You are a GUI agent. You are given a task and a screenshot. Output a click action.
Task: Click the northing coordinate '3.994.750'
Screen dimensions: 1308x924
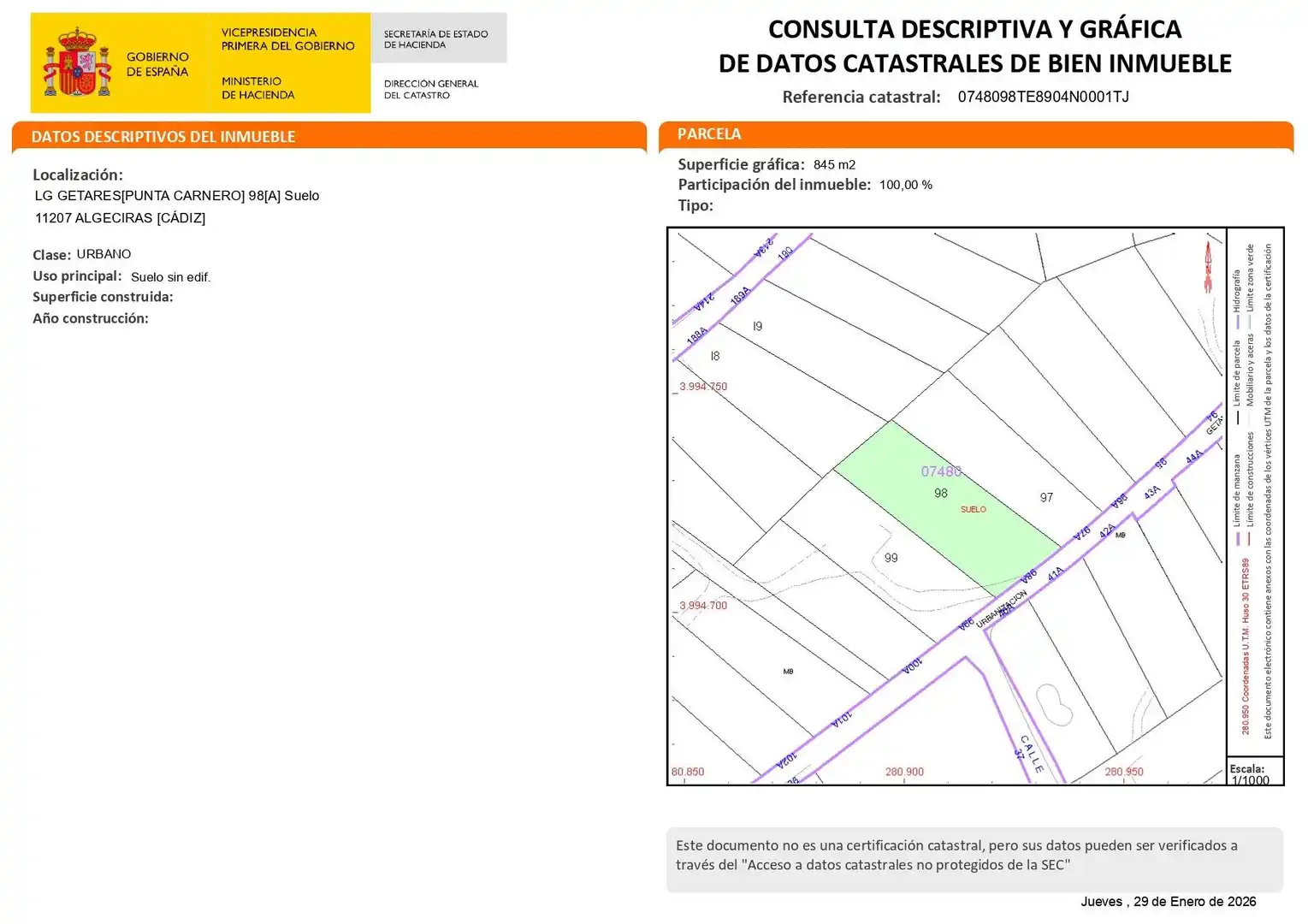point(703,387)
